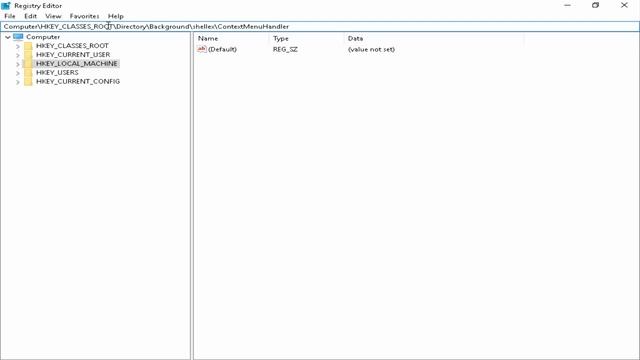Expand the HKEY_CURRENT_CONFIG node
This screenshot has width=640, height=360.
pos(18,82)
